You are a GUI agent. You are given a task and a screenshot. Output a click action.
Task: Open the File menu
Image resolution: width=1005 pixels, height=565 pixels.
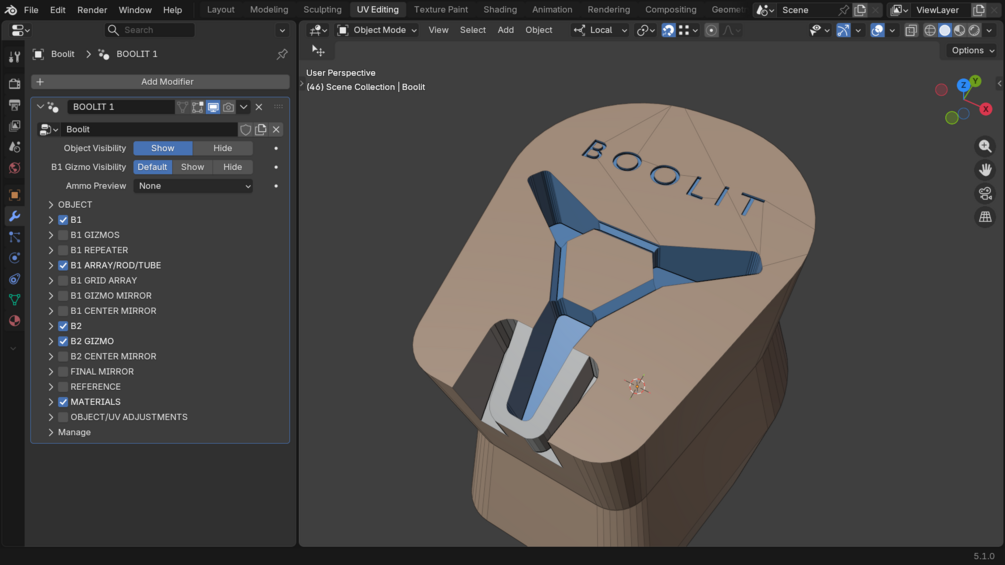pos(31,10)
